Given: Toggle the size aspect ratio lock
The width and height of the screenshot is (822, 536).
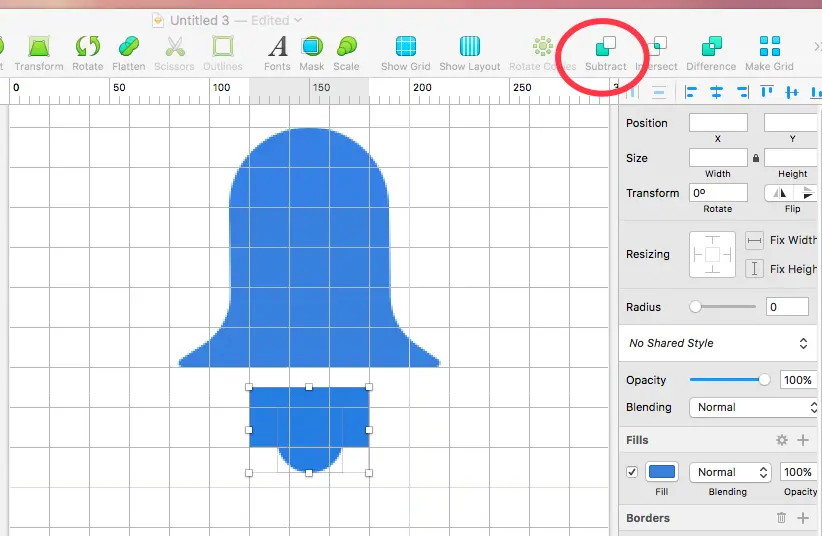Looking at the screenshot, I should pos(756,158).
